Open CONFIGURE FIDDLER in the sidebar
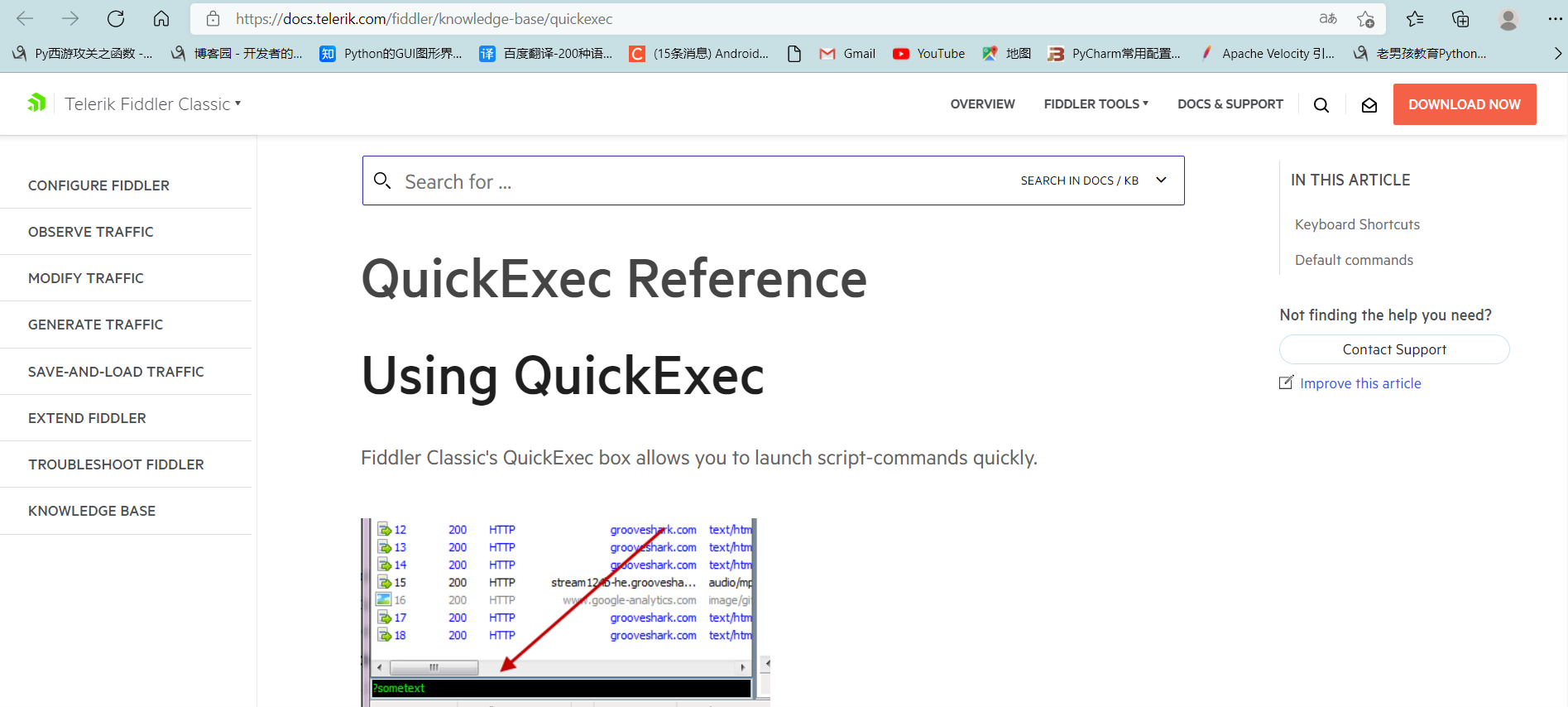Viewport: 1568px width, 707px height. 98,185
